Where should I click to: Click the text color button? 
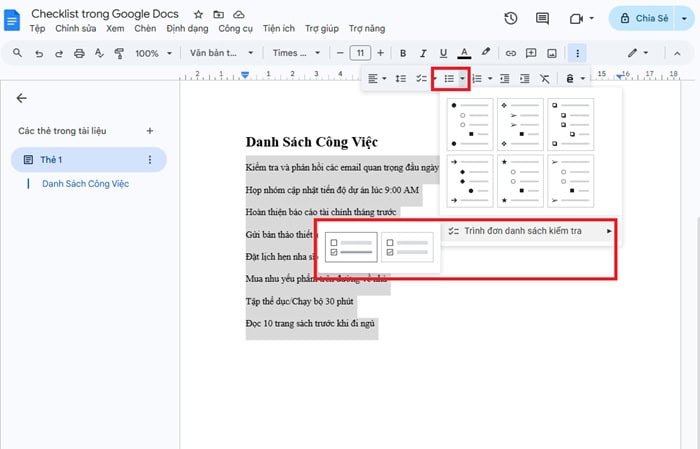pos(464,53)
